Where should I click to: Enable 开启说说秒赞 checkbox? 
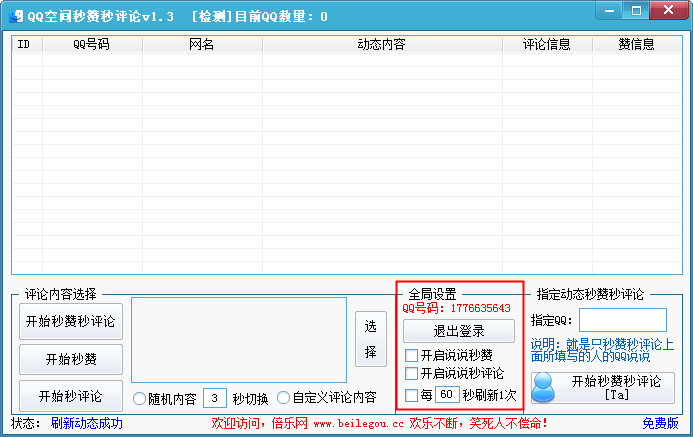pos(411,355)
